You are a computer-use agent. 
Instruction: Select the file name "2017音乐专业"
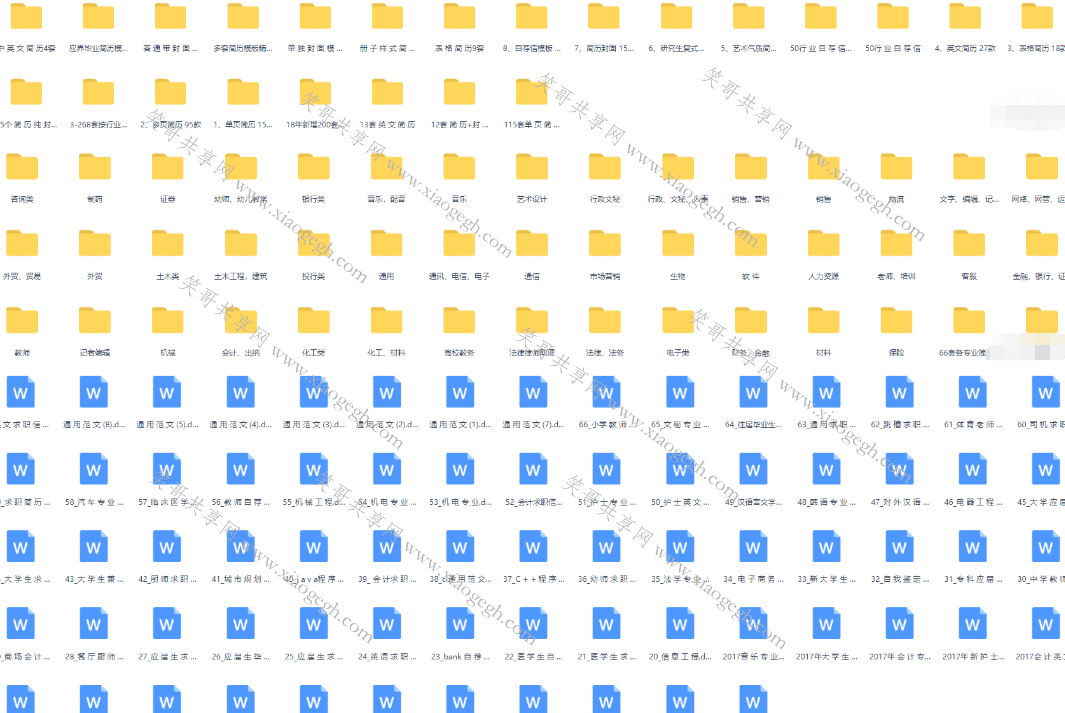pos(753,657)
